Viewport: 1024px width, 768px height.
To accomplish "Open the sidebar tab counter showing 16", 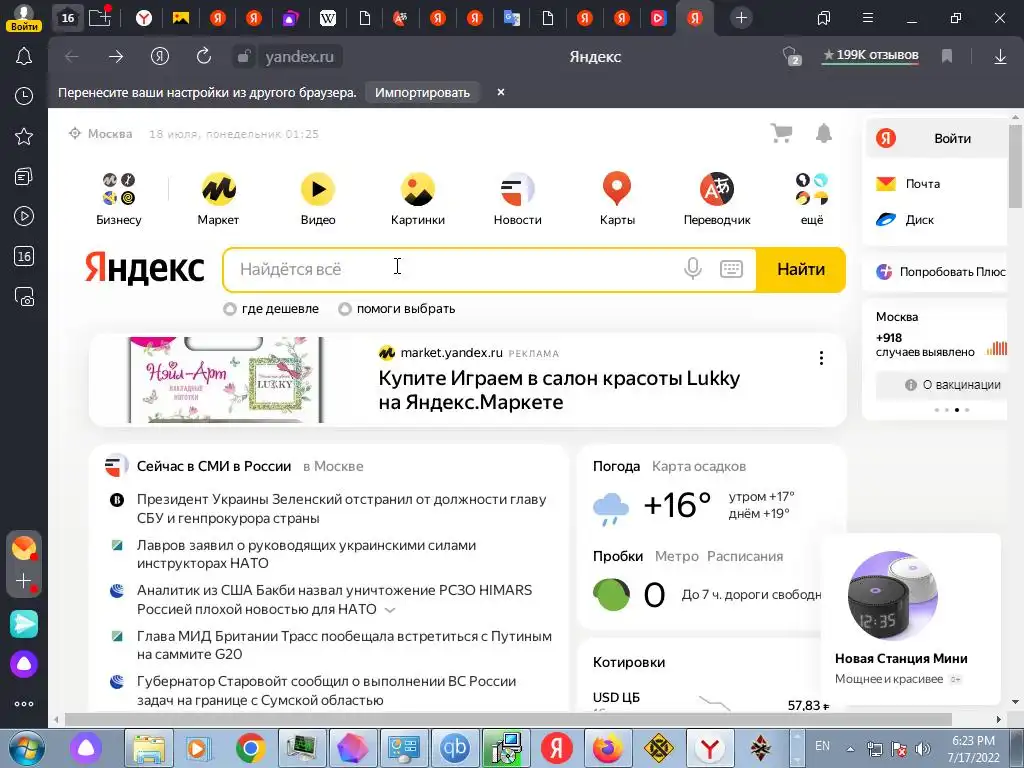I will 24,256.
